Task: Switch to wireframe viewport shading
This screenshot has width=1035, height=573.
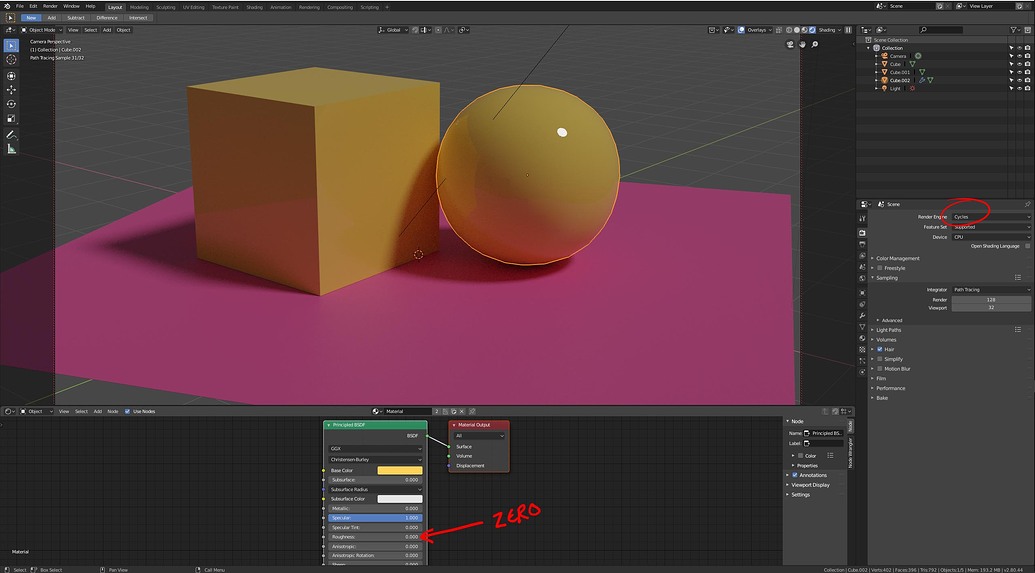Action: tap(789, 30)
